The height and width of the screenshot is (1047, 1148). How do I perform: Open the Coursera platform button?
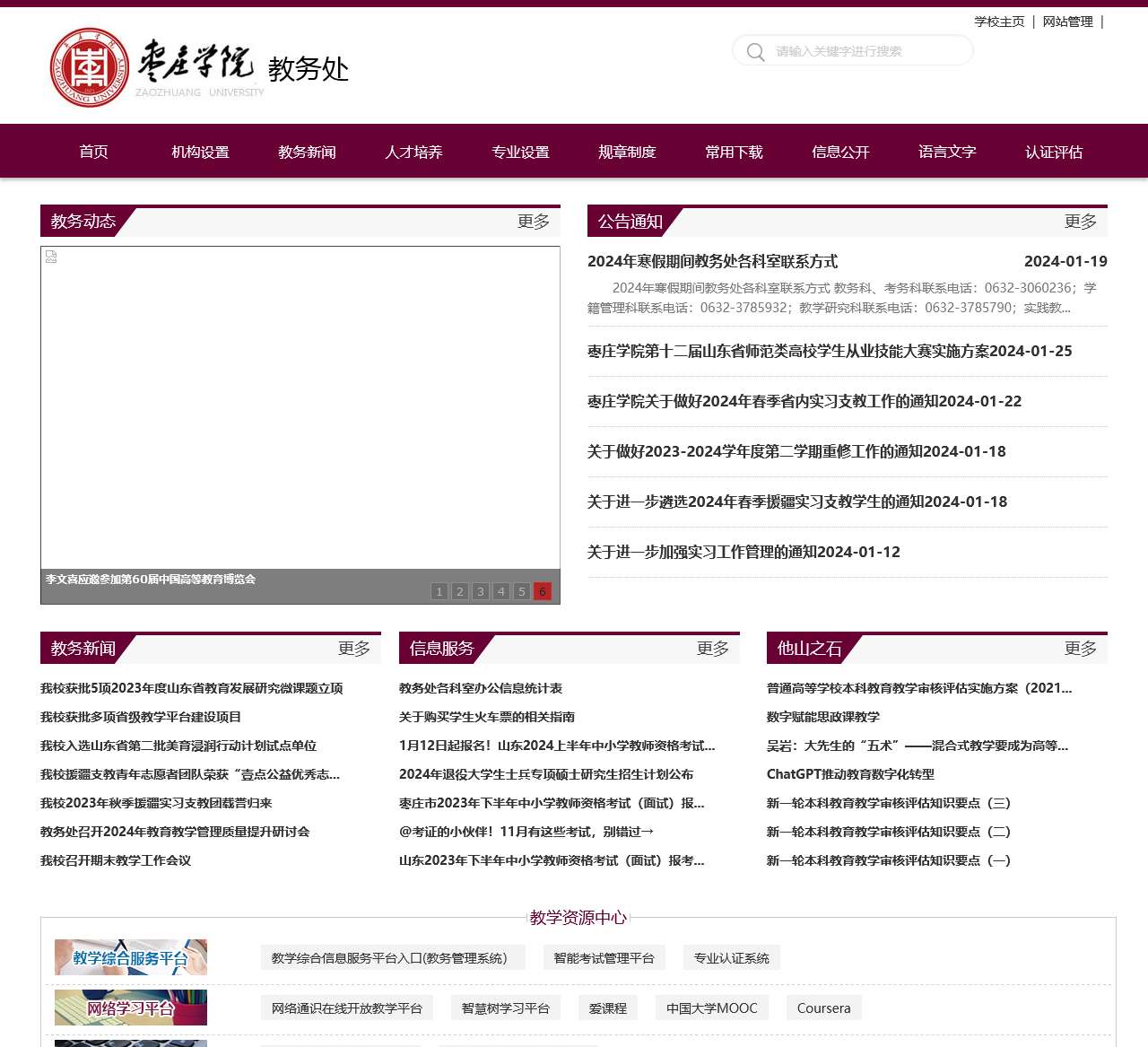click(822, 1008)
